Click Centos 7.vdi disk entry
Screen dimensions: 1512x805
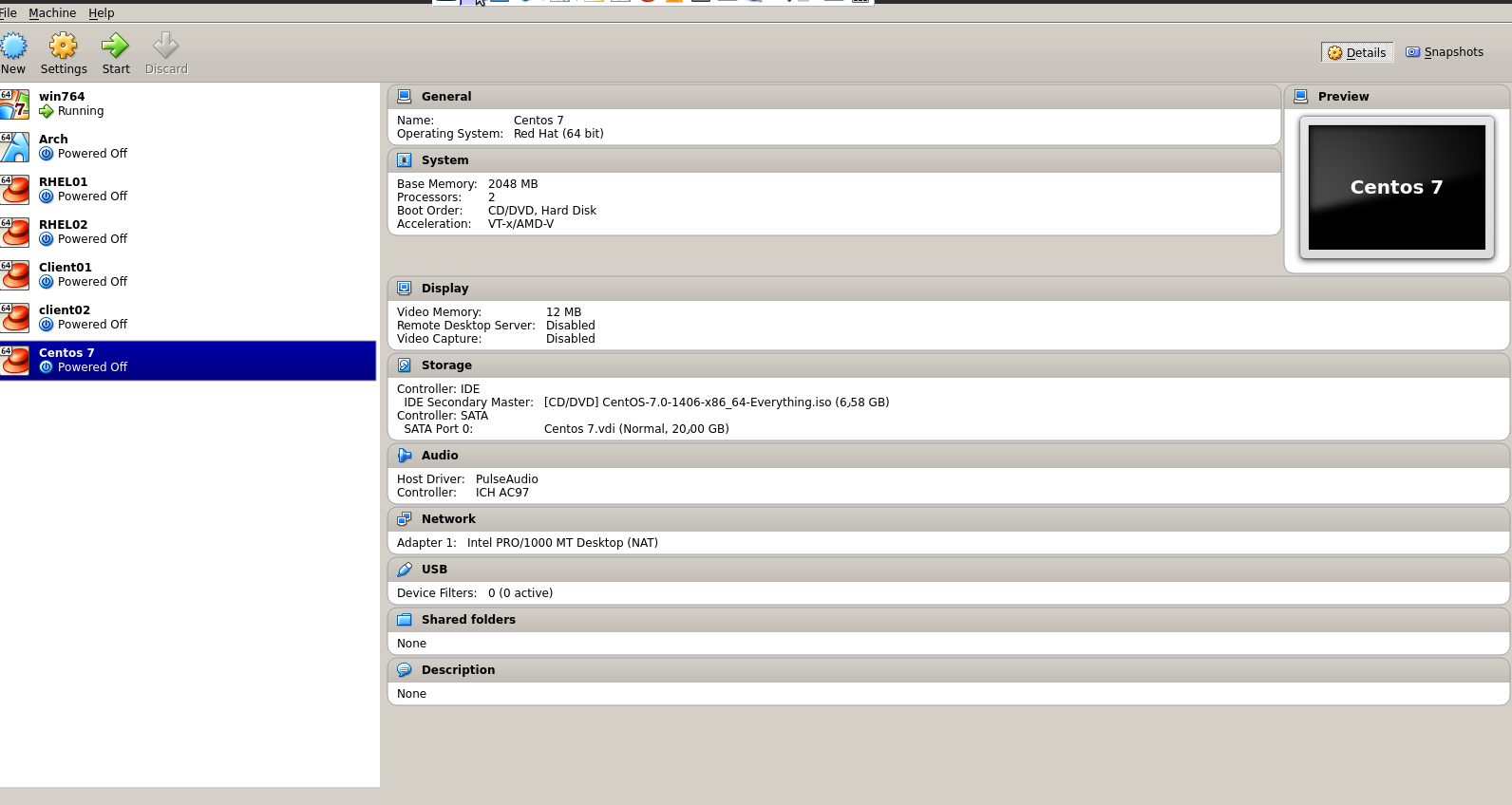pos(636,429)
